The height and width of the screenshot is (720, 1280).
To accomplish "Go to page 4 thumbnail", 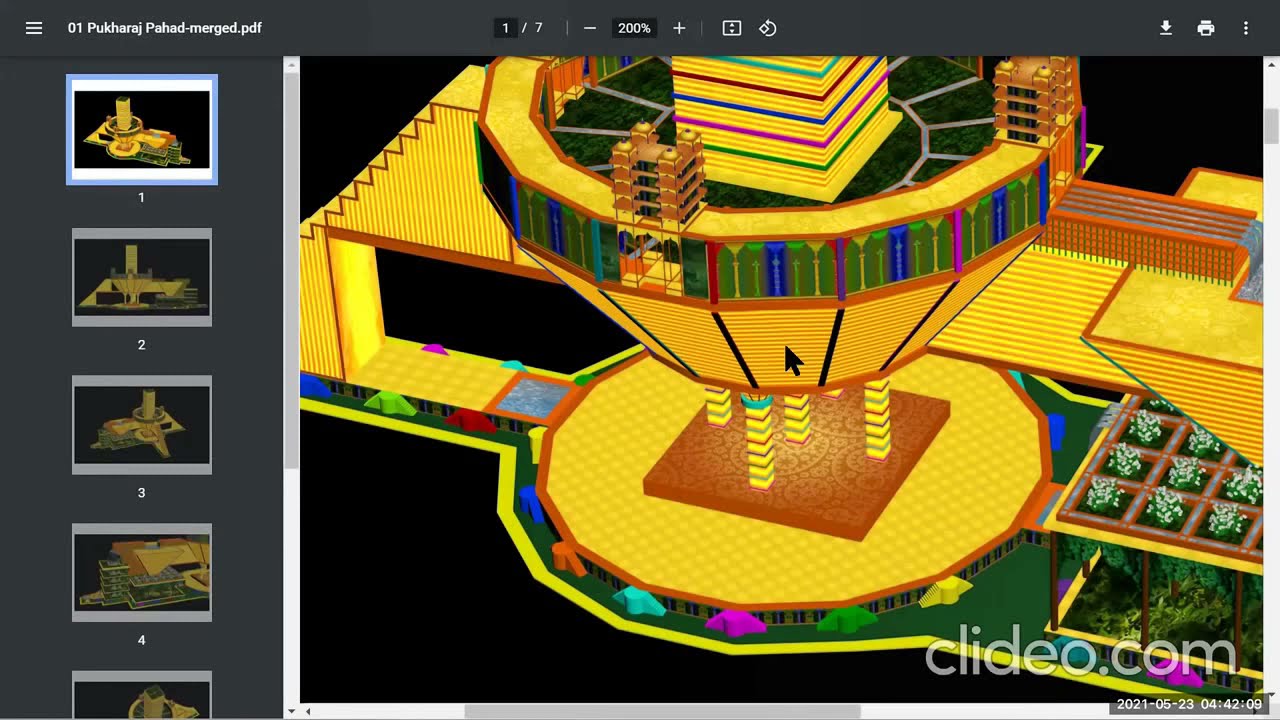I will pos(142,573).
